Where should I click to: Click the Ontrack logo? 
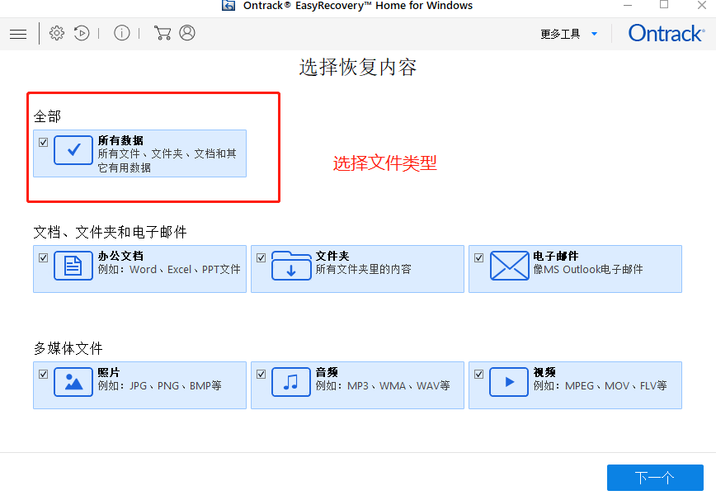point(666,33)
